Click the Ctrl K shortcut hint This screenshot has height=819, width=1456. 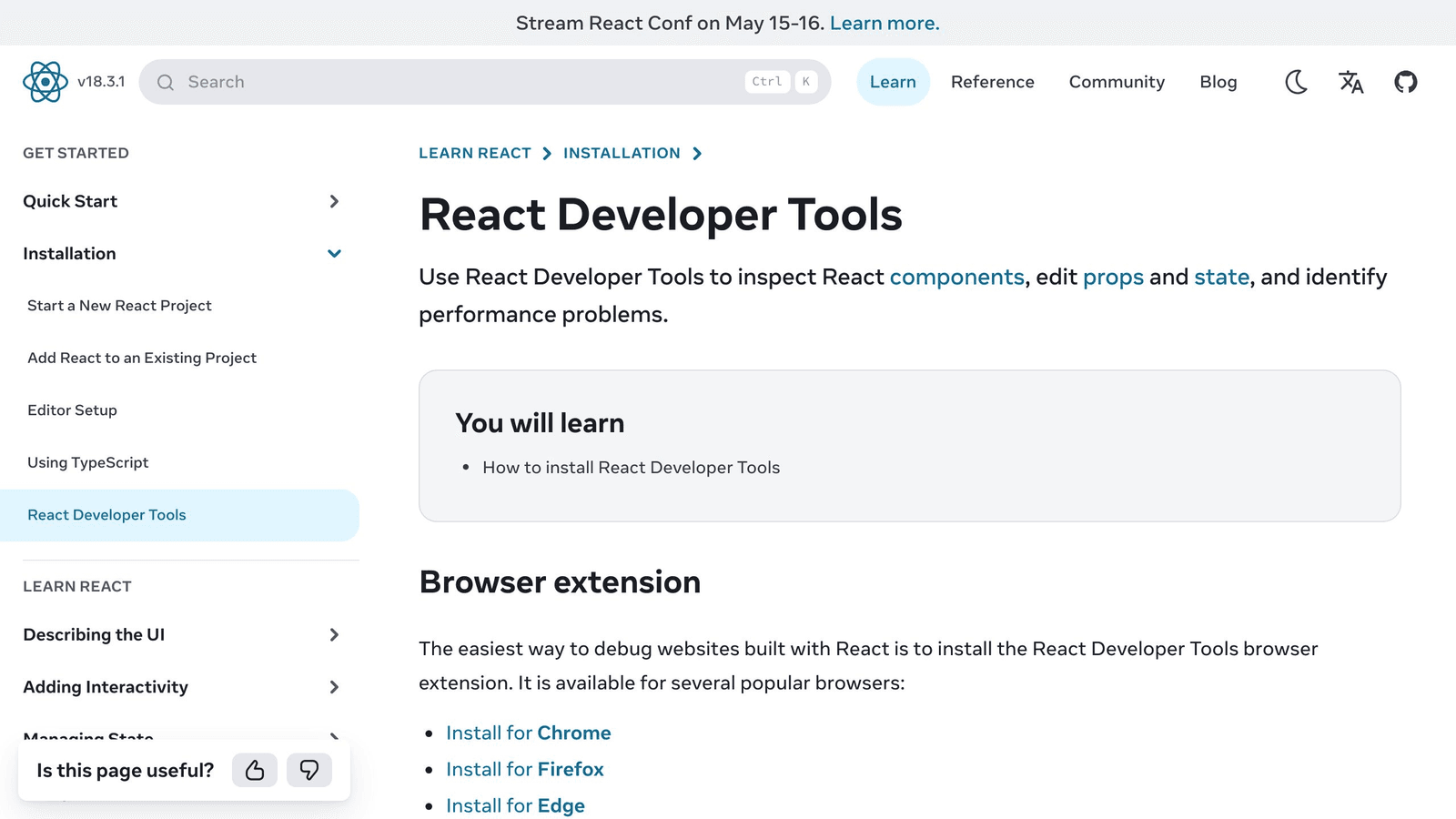coord(781,82)
